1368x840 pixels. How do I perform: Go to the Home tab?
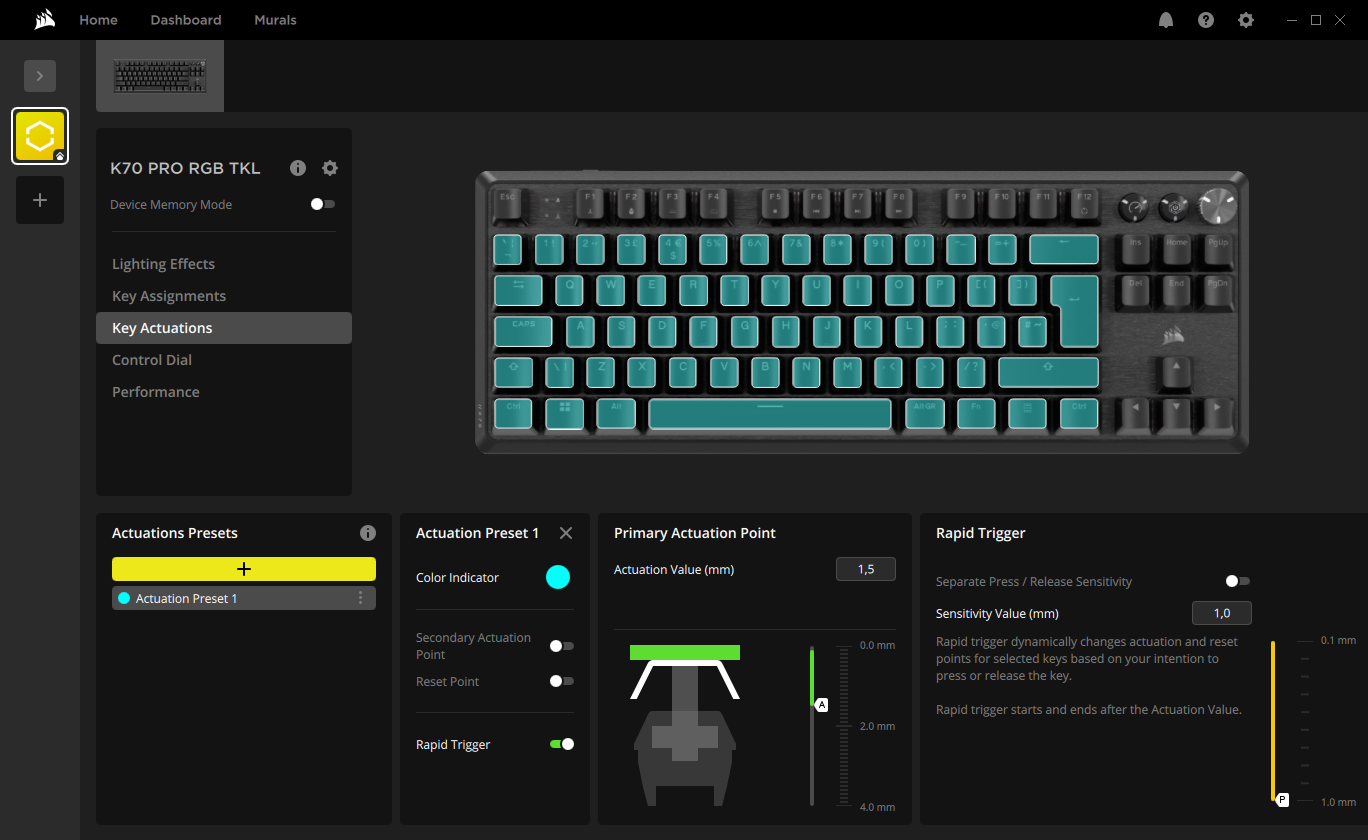[x=98, y=20]
